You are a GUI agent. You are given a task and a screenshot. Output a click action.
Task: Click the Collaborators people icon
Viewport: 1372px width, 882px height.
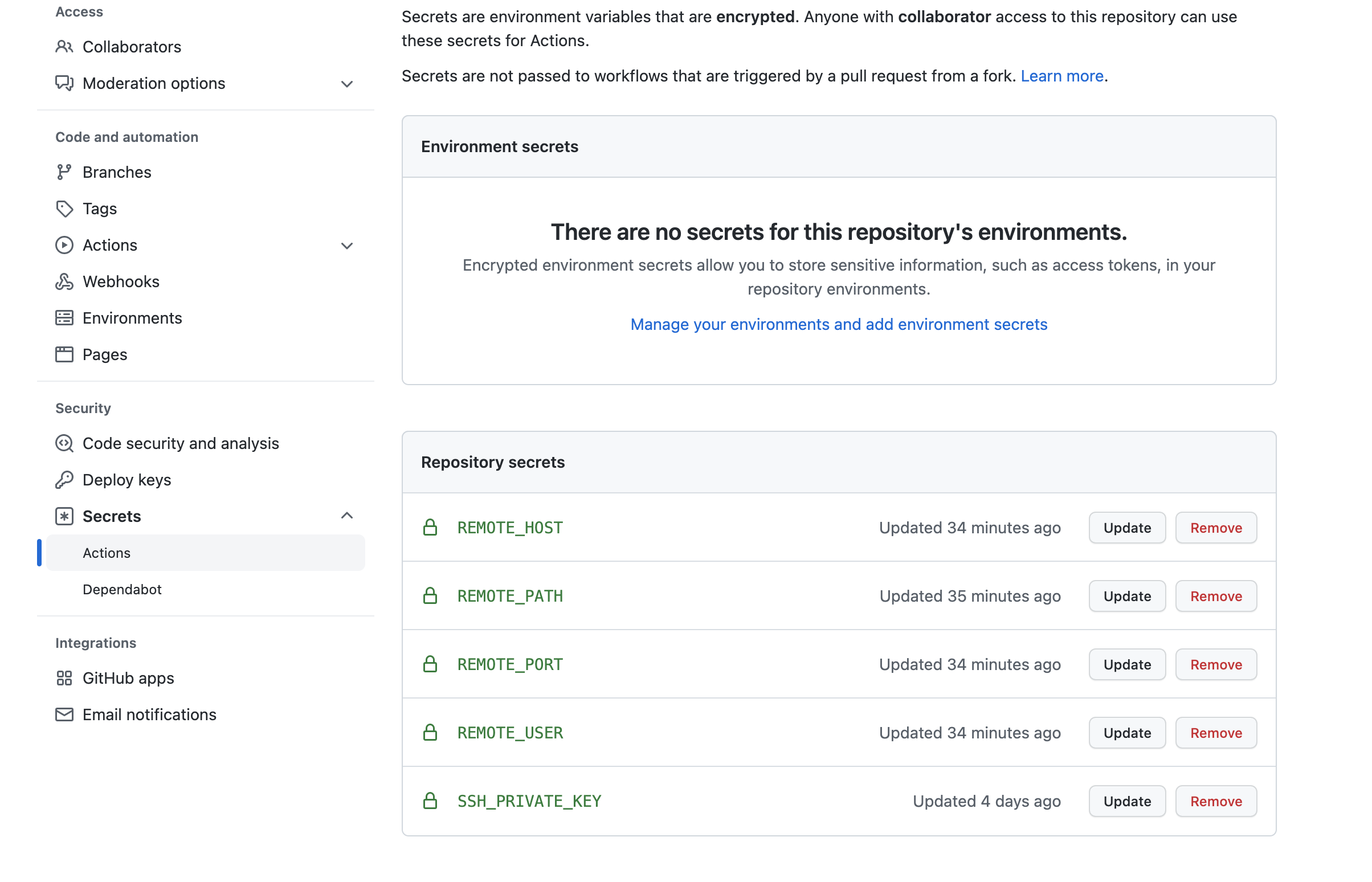(x=64, y=47)
